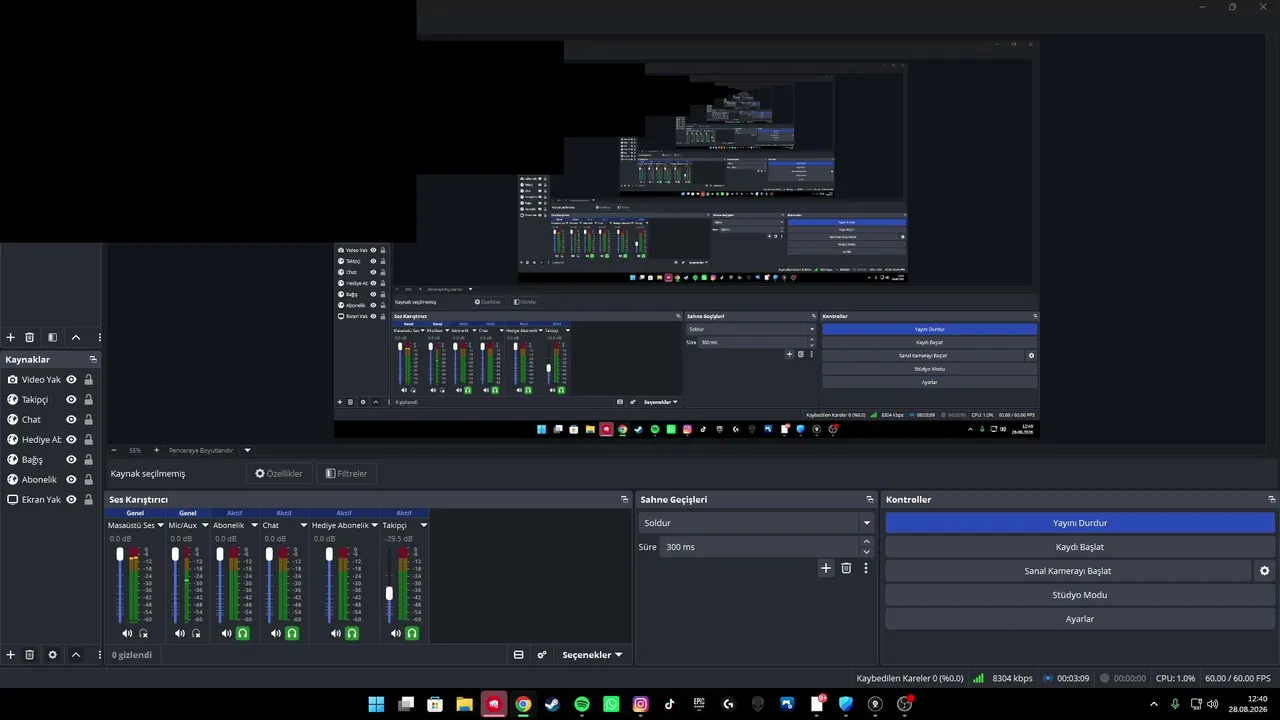Image resolution: width=1280 pixels, height=720 pixels.
Task: Hide the Video Yak source
Action: tap(71, 379)
